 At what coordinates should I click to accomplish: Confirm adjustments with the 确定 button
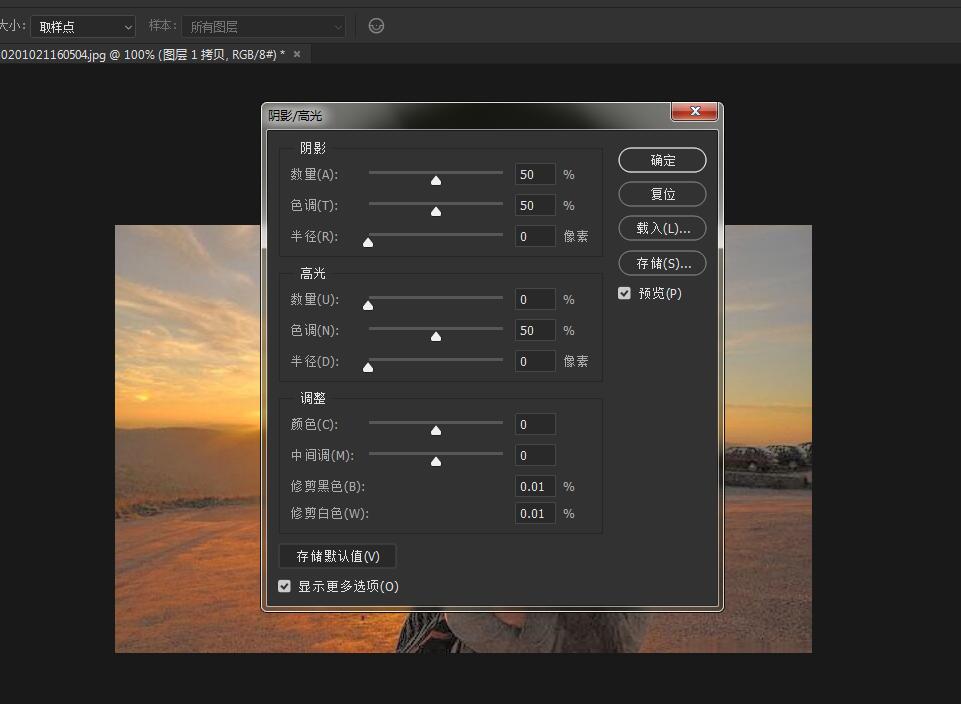[662, 160]
